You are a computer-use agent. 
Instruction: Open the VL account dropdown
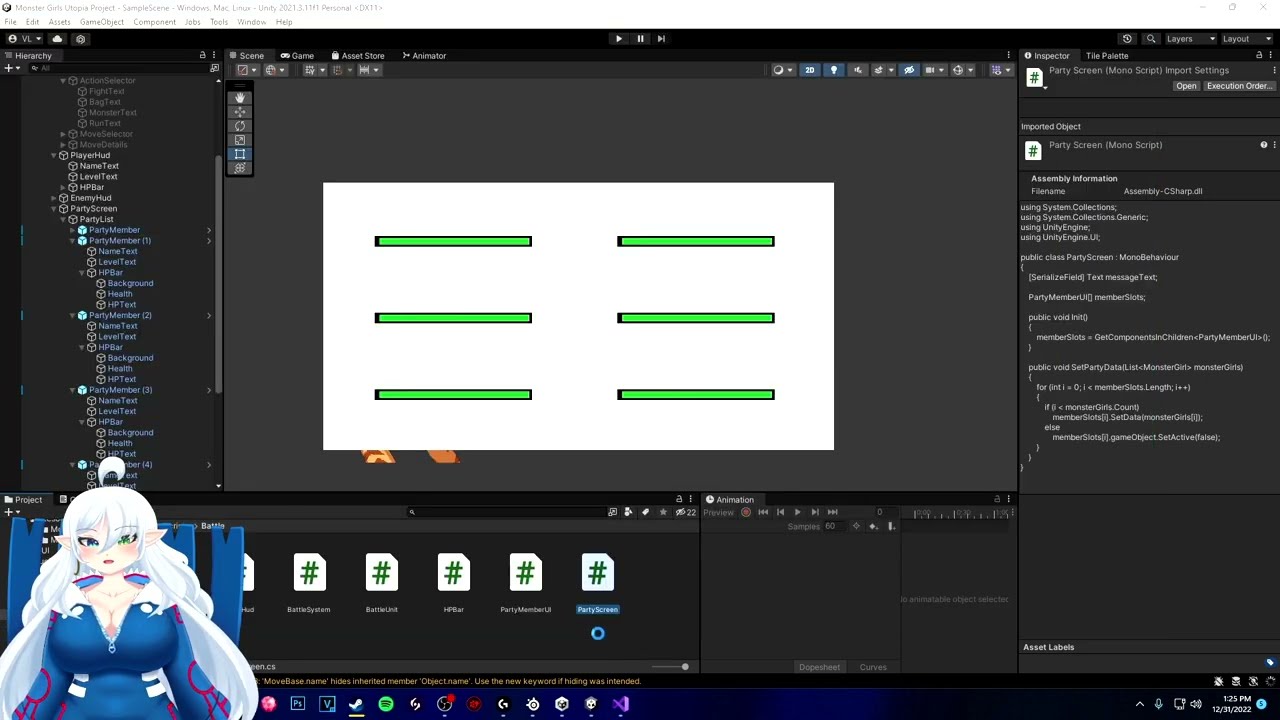point(25,39)
